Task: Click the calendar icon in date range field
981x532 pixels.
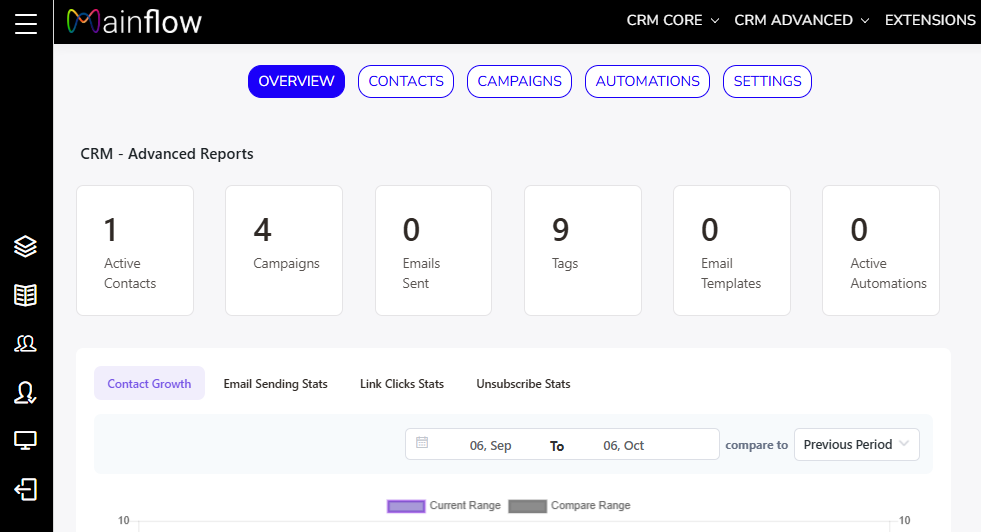Action: (x=422, y=443)
